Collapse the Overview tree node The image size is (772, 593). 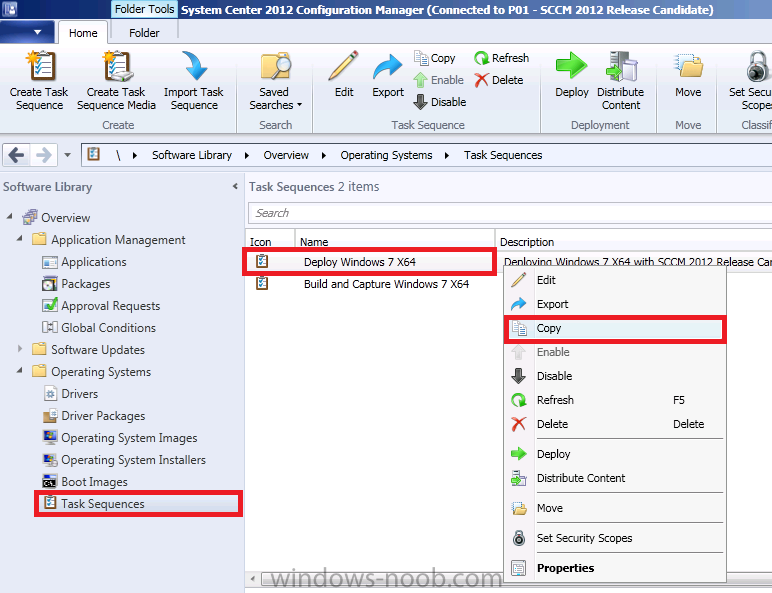[x=9, y=216]
